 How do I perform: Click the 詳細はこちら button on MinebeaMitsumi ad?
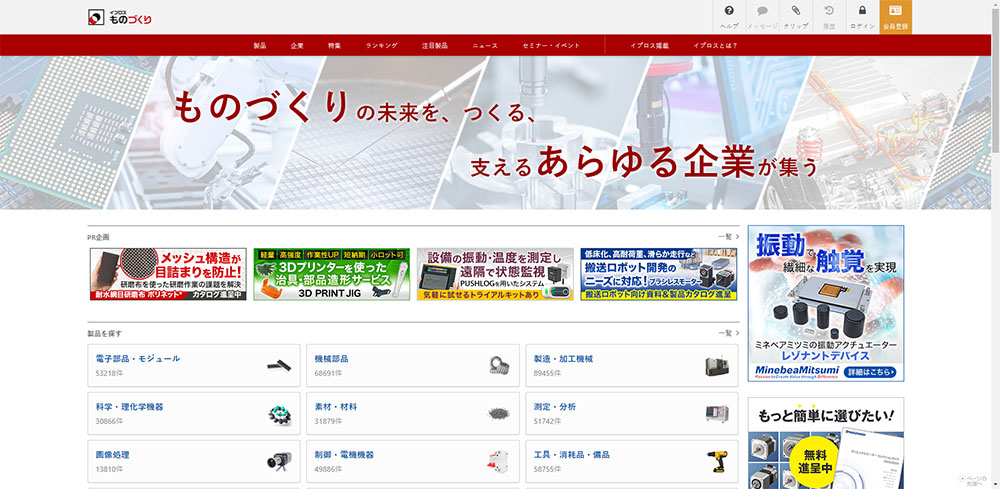870,371
